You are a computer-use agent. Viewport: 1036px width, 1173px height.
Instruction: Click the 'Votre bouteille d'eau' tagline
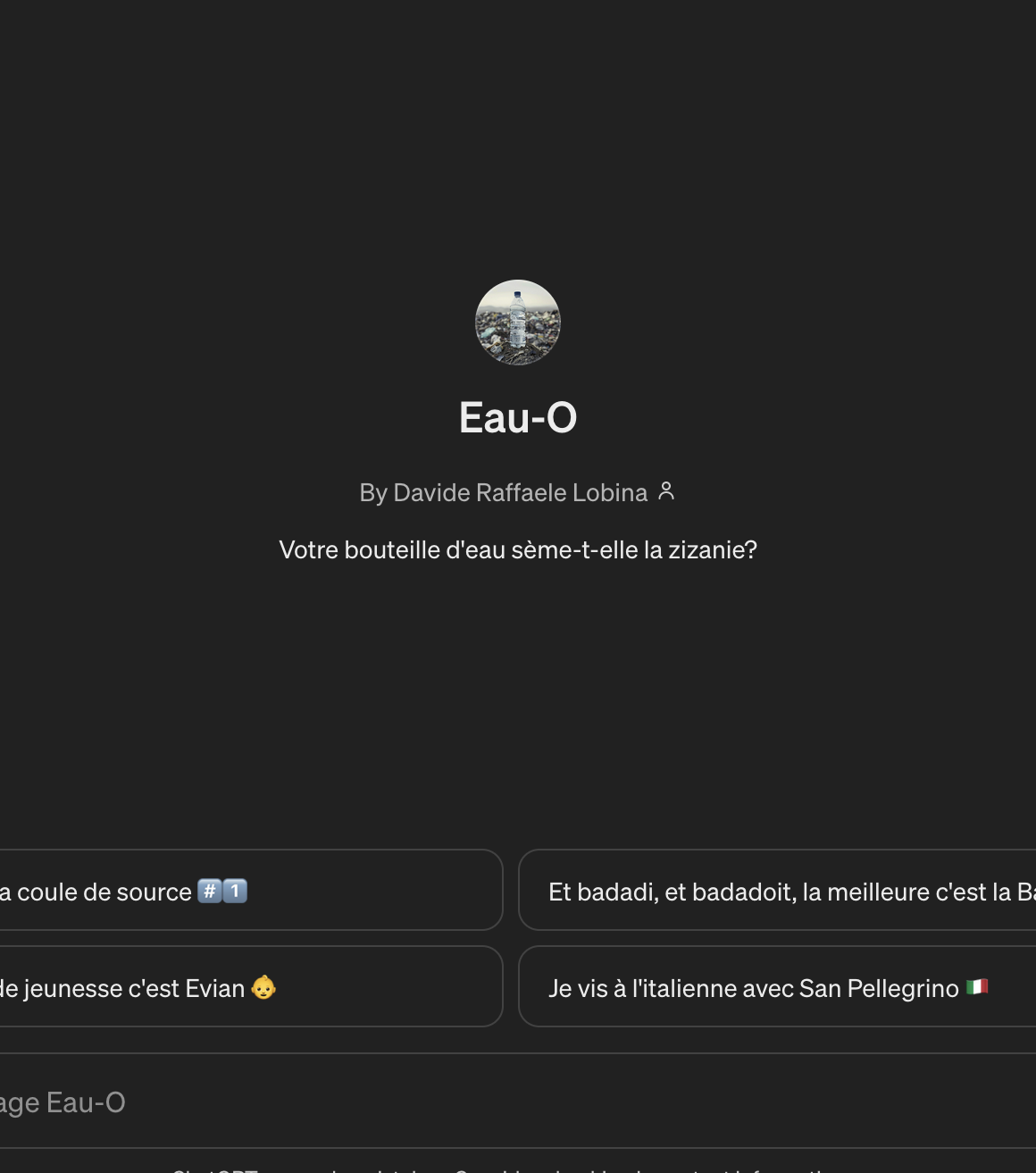[518, 549]
